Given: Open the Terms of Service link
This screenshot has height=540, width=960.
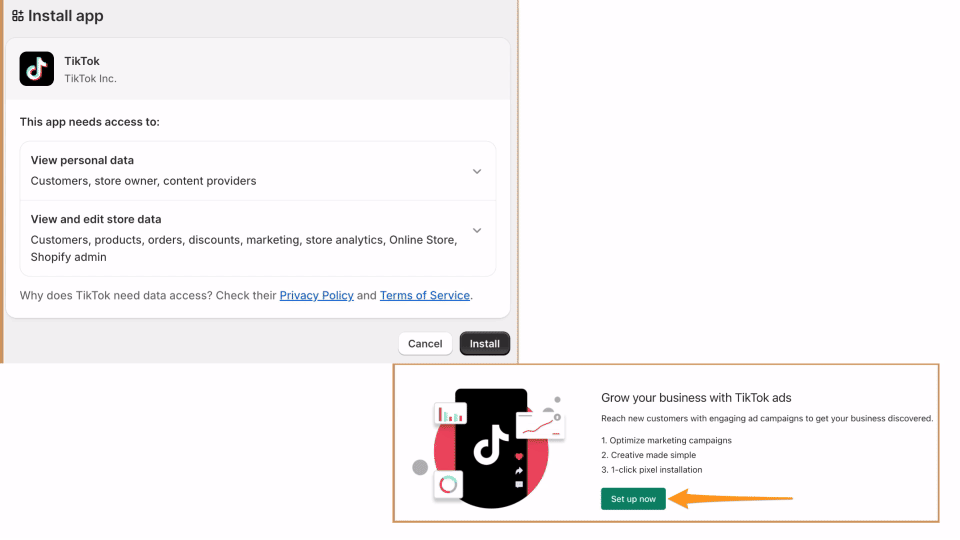Looking at the screenshot, I should [424, 296].
